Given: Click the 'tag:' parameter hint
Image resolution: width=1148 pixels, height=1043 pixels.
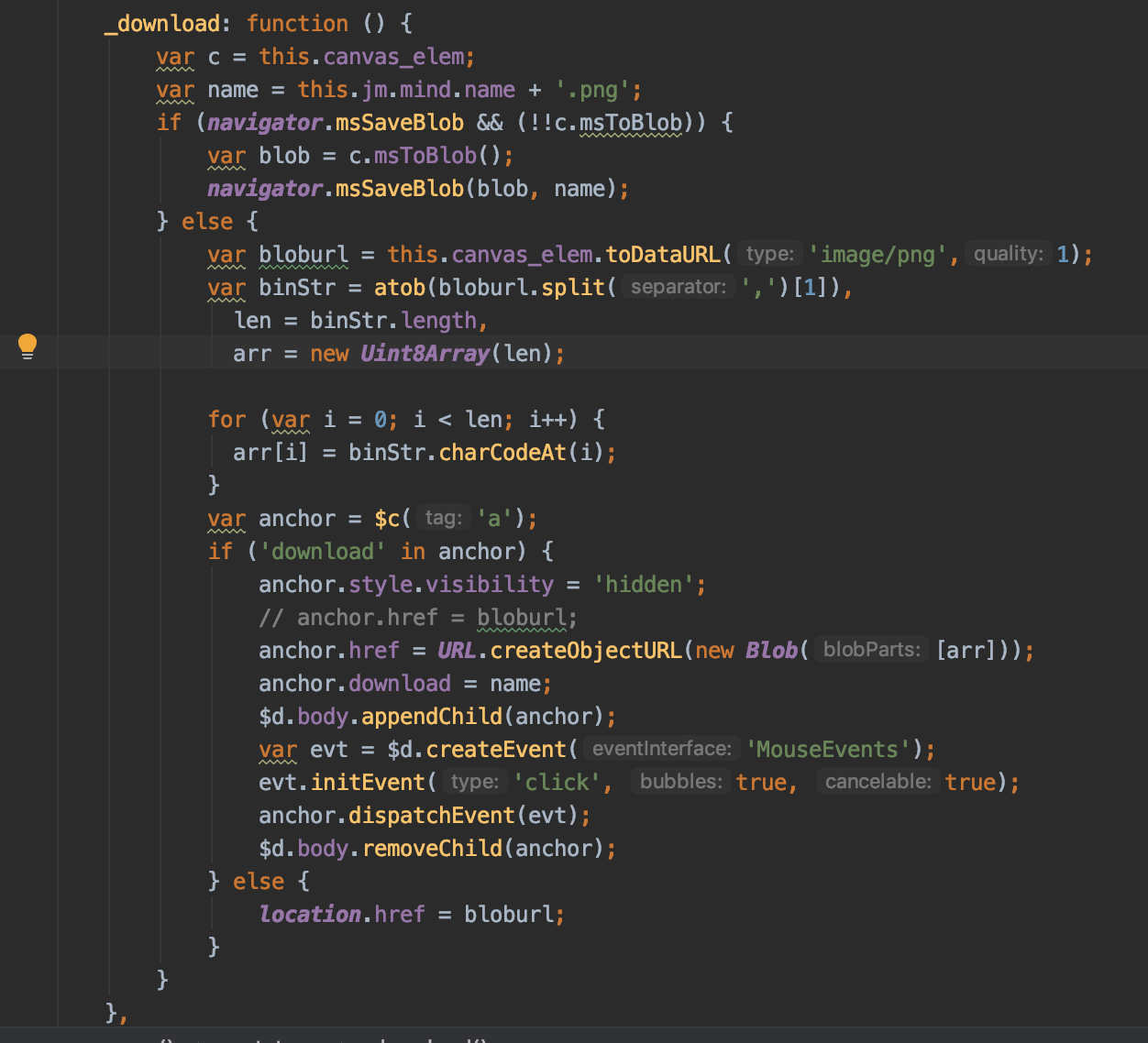Looking at the screenshot, I should pyautogui.click(x=444, y=518).
